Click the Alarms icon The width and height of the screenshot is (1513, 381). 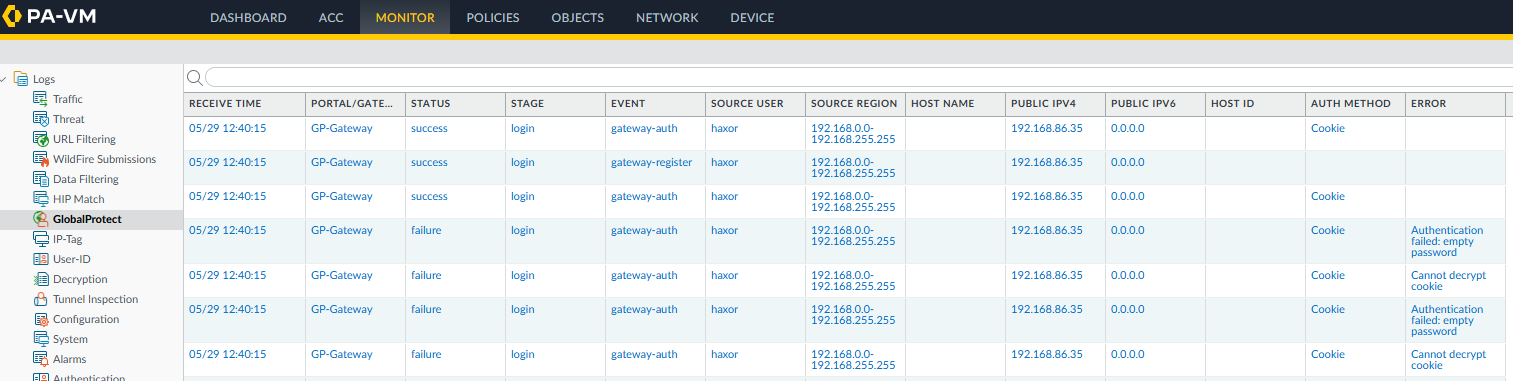click(41, 359)
